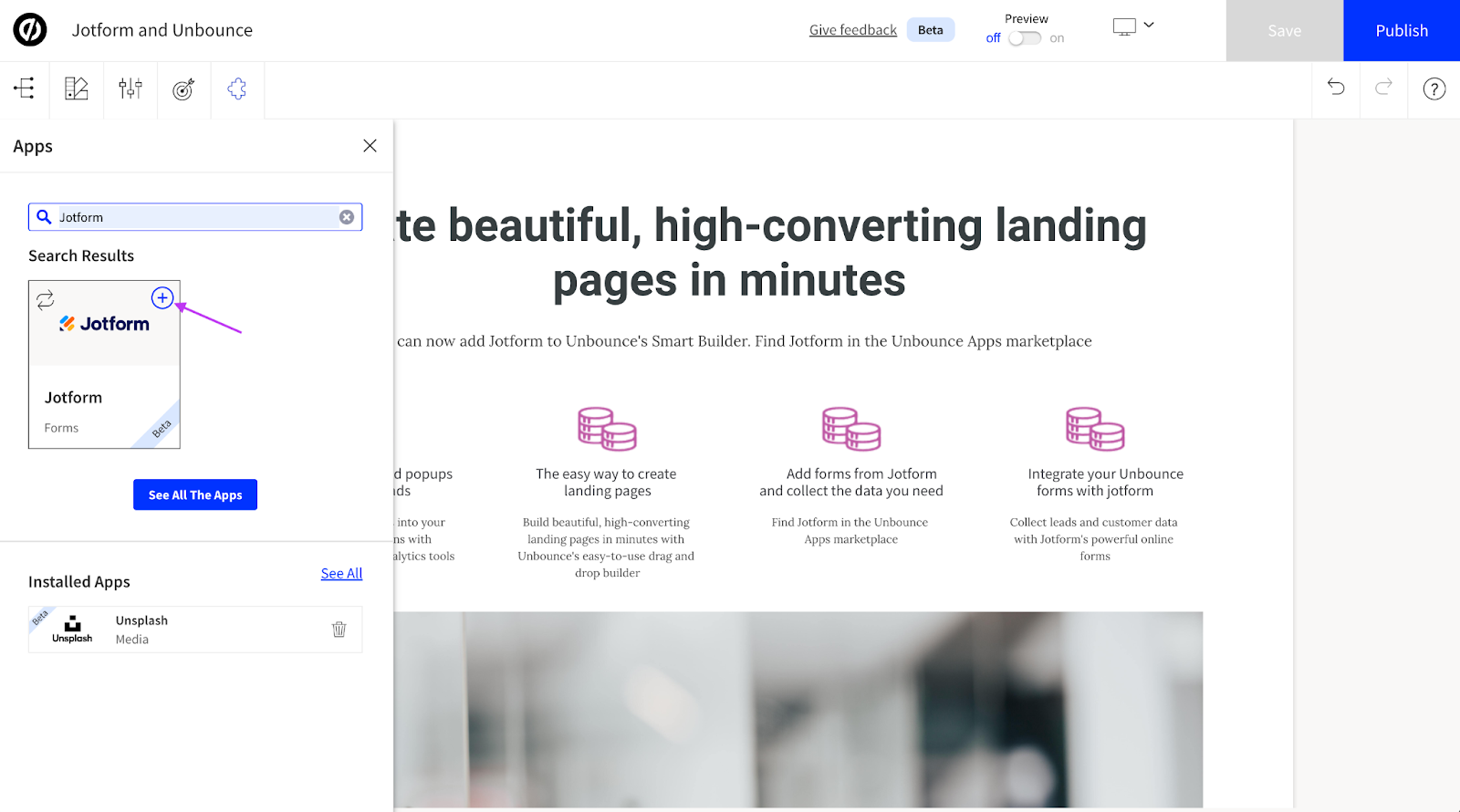Screen dimensions: 1460x812
Task: Open the Apps puzzle piece icon
Action: [x=237, y=88]
